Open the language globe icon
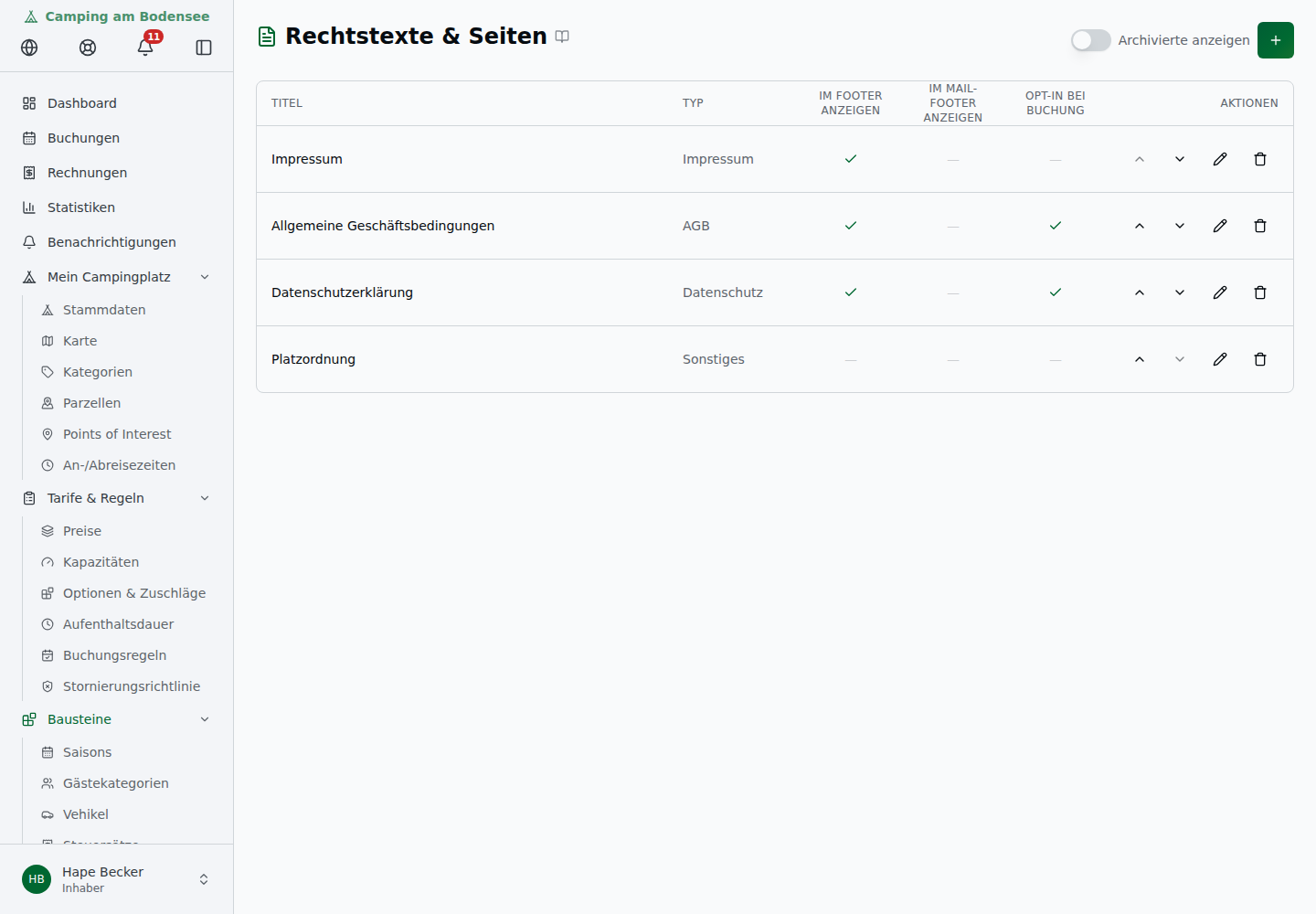This screenshot has height=914, width=1316. (29, 48)
